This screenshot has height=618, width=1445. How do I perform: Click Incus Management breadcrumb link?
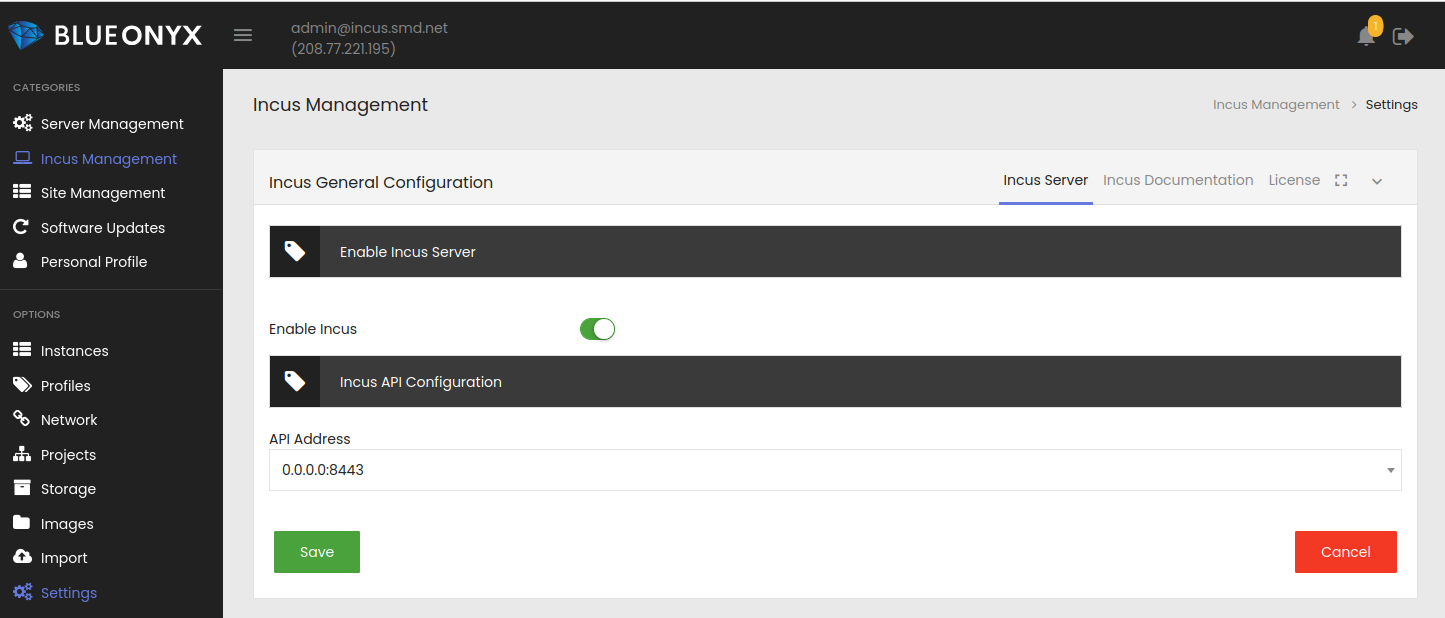coord(1276,104)
